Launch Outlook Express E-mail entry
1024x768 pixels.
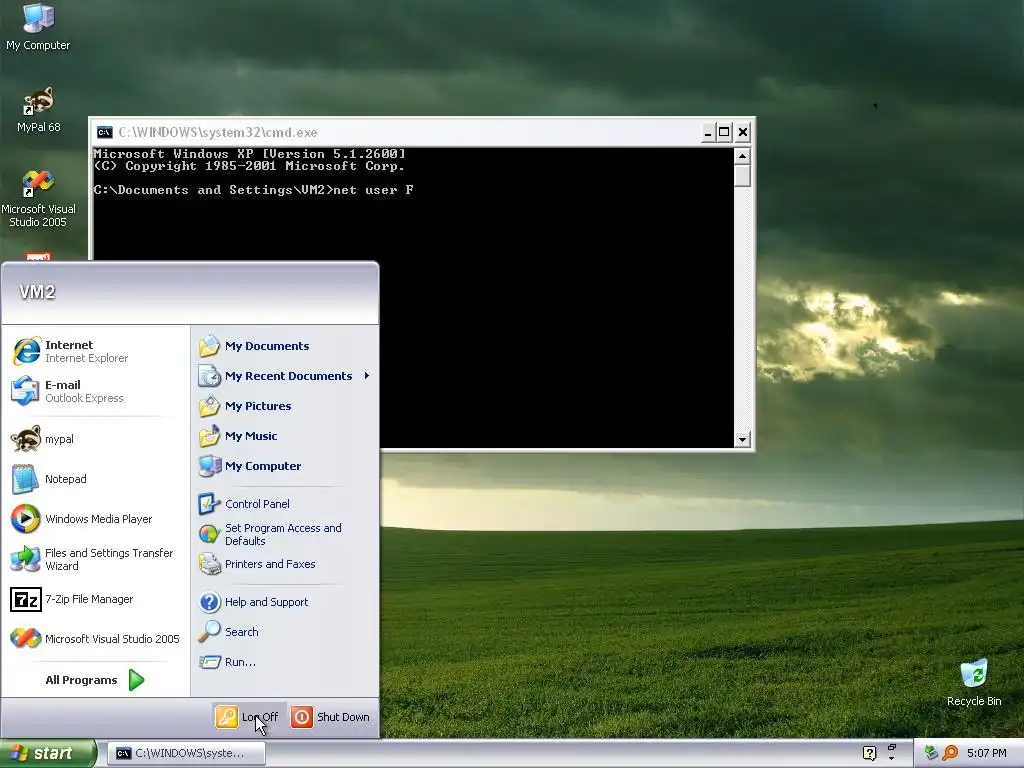coord(95,391)
